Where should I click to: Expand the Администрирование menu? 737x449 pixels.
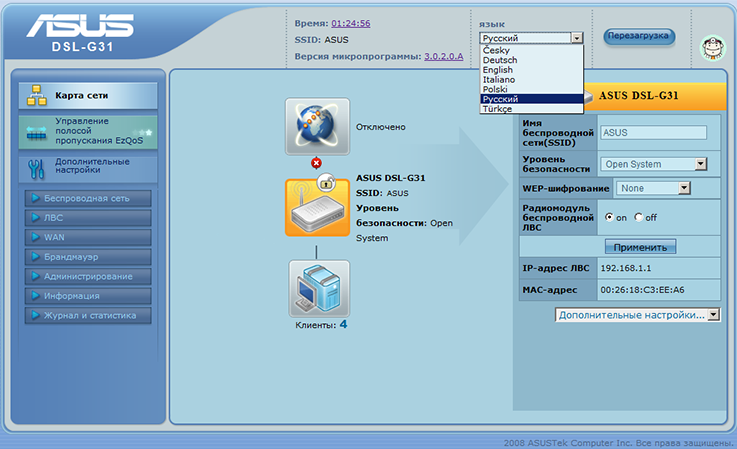coord(88,276)
